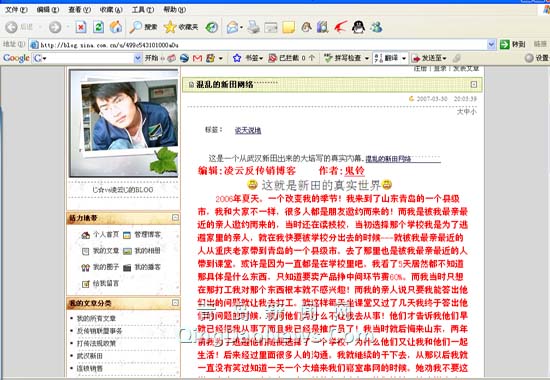Open the 收藏 menu
This screenshot has width=550, height=380.
coord(111,10)
